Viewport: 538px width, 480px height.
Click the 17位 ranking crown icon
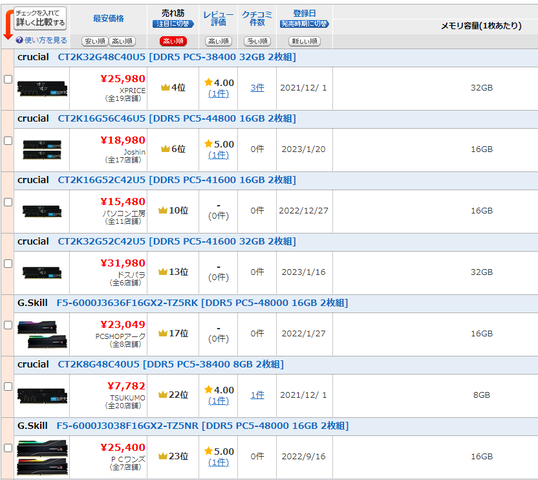point(163,333)
